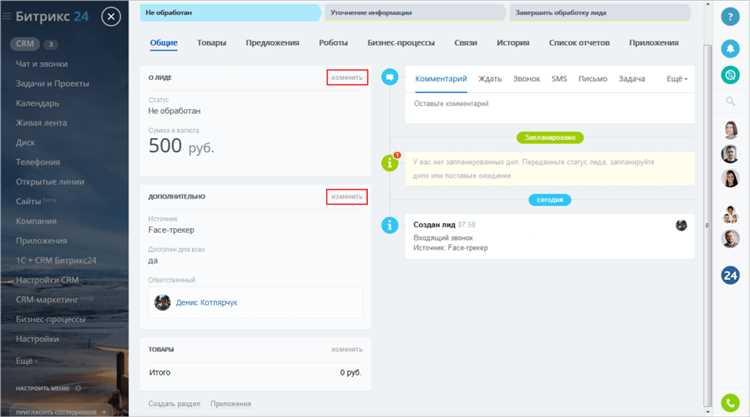Click the green phone call icon

coord(730,403)
